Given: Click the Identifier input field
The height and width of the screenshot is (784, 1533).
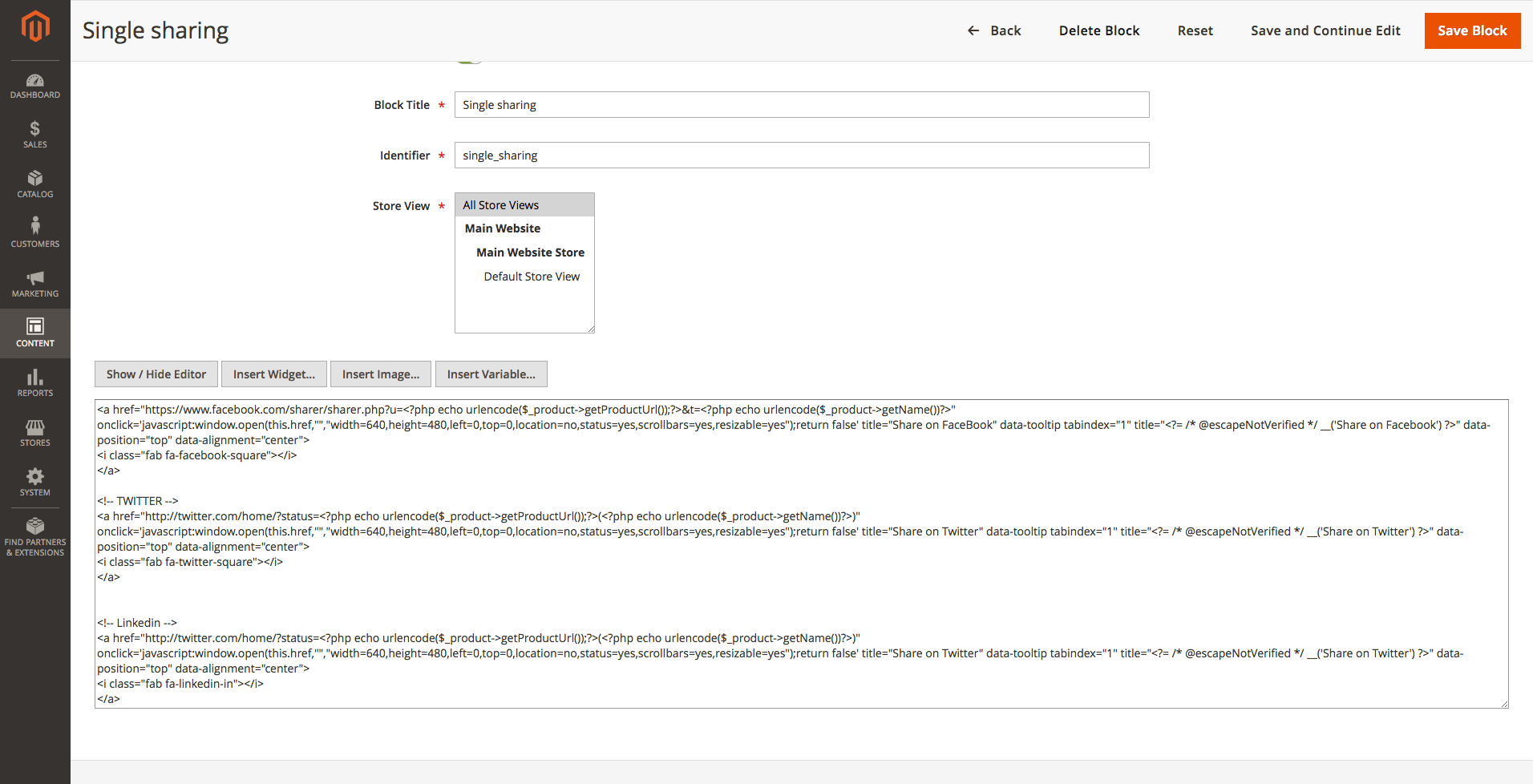Looking at the screenshot, I should (x=802, y=155).
